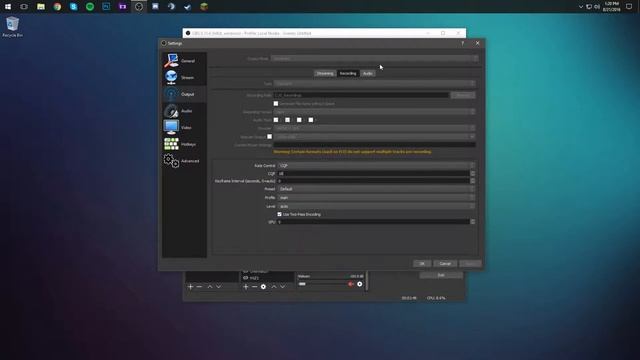Open the Level dropdown
Screen dimensions: 640x360
click(376, 207)
